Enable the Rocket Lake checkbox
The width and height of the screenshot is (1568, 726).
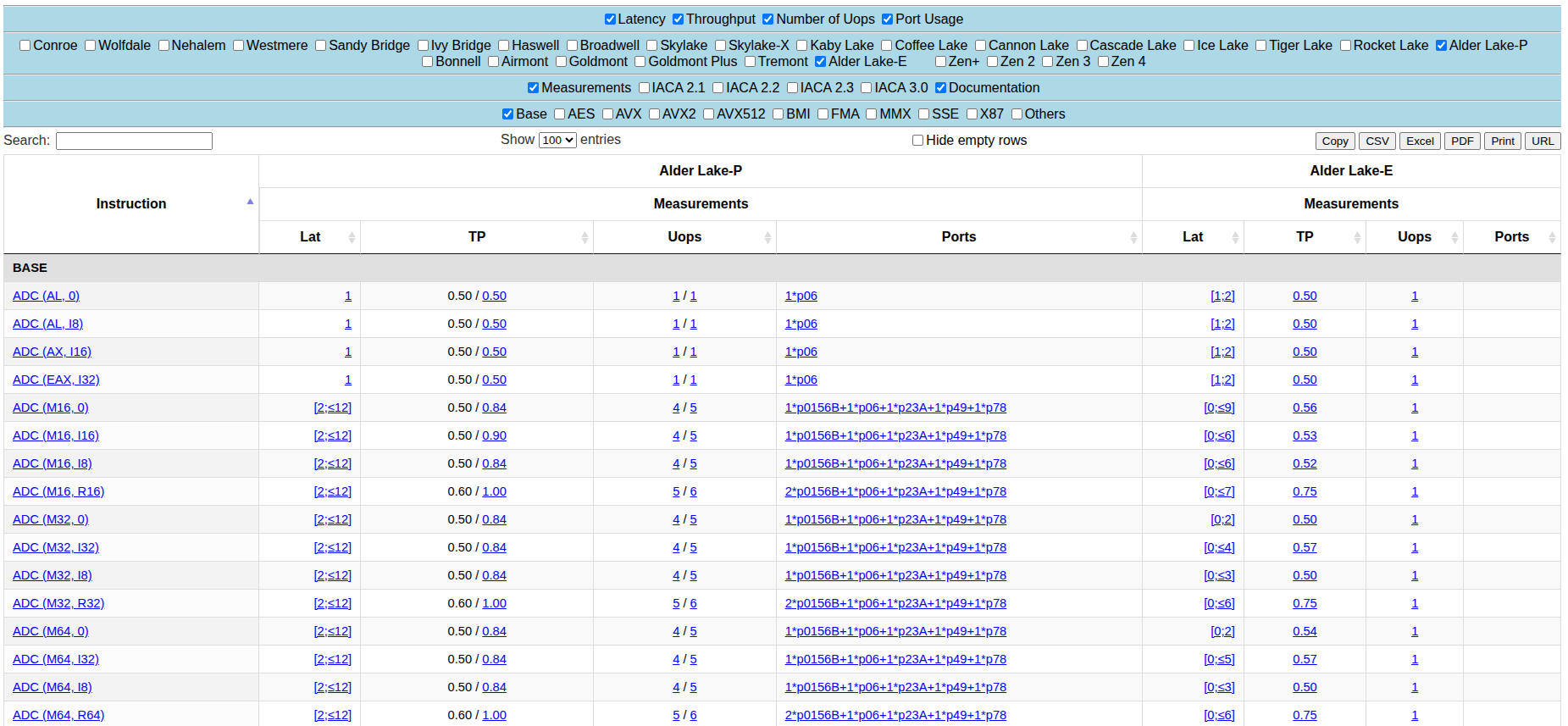pyautogui.click(x=1346, y=46)
